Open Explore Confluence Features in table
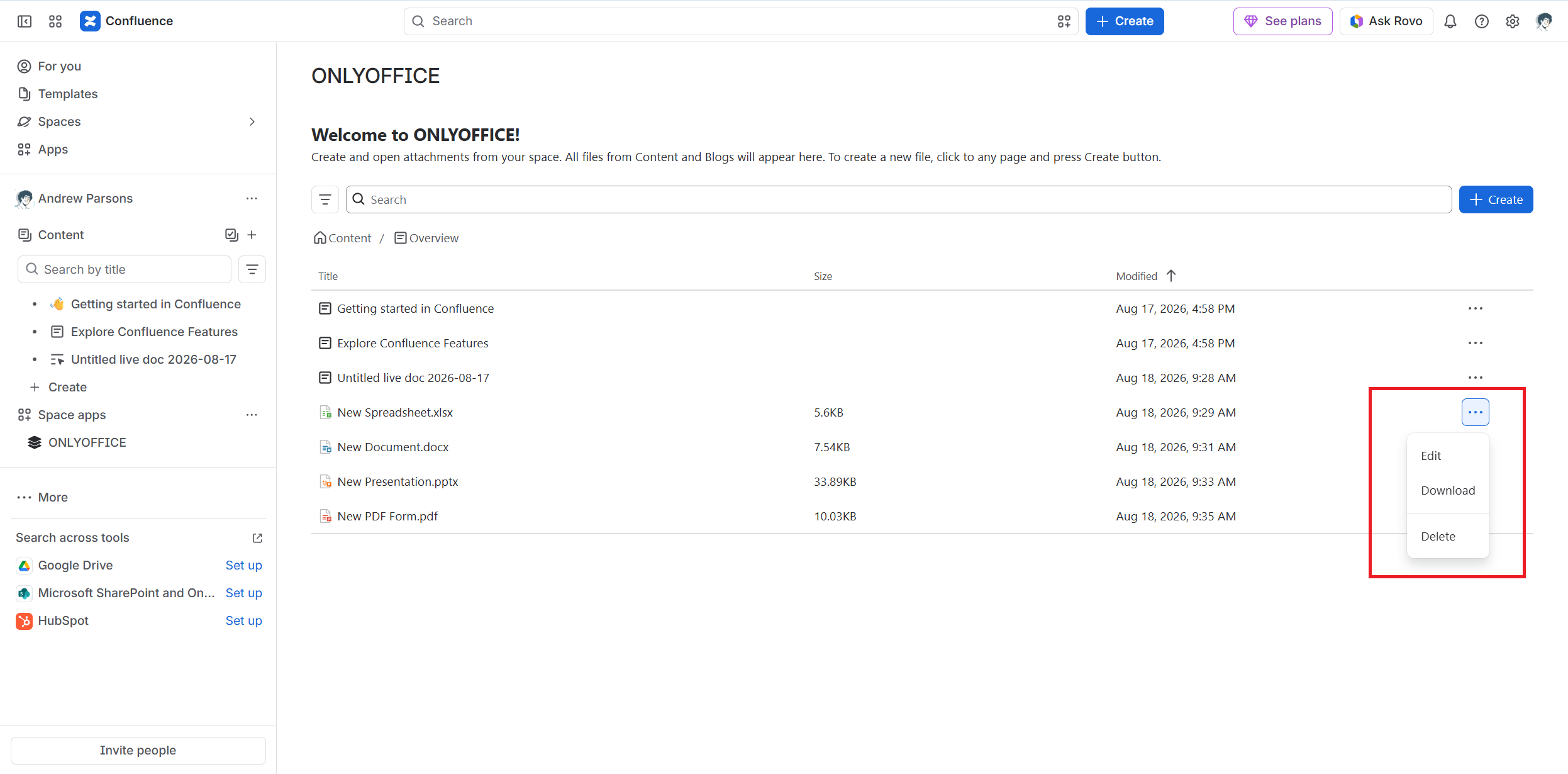This screenshot has height=774, width=1568. coord(413,343)
